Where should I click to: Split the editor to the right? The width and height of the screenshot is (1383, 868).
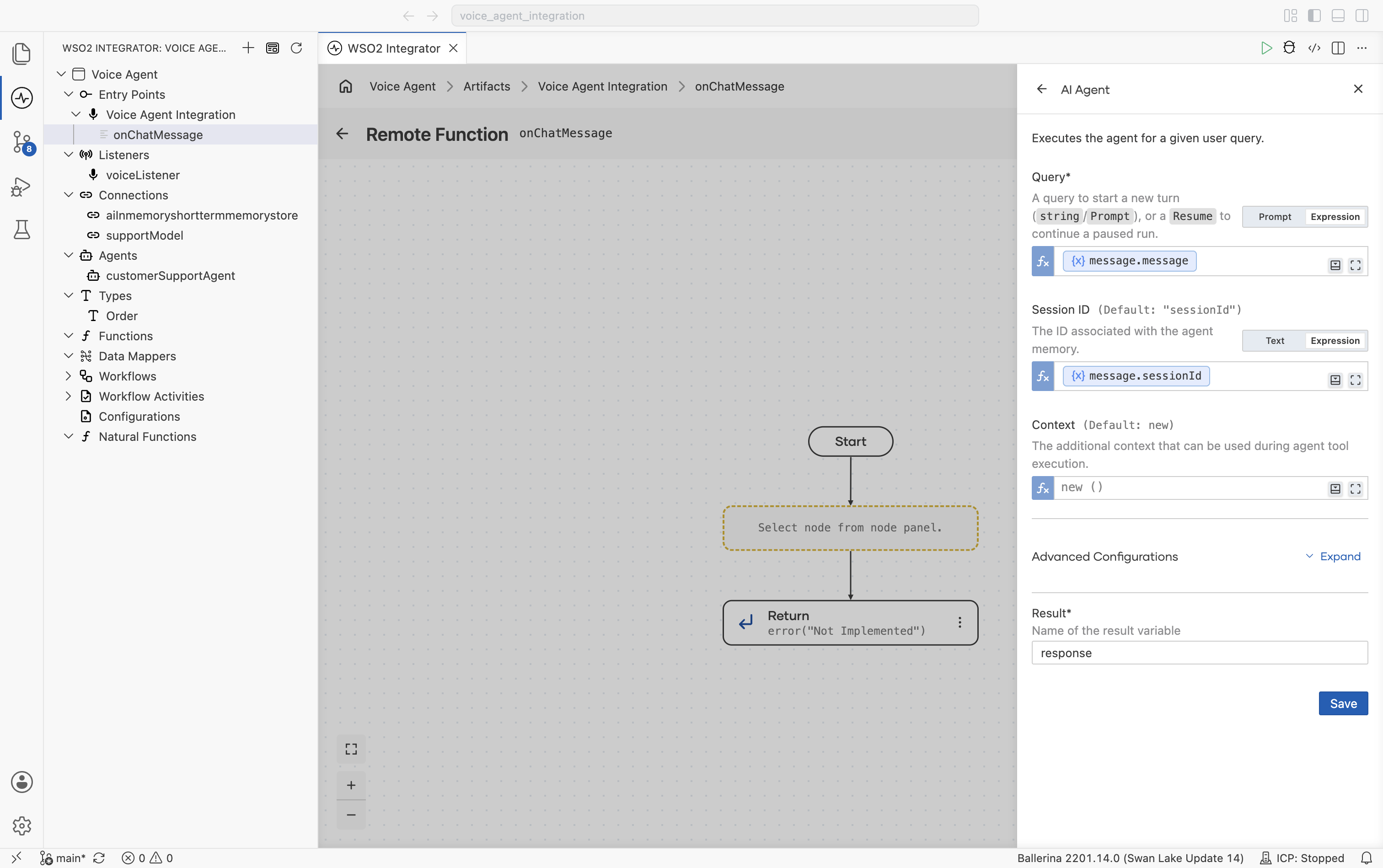1338,48
